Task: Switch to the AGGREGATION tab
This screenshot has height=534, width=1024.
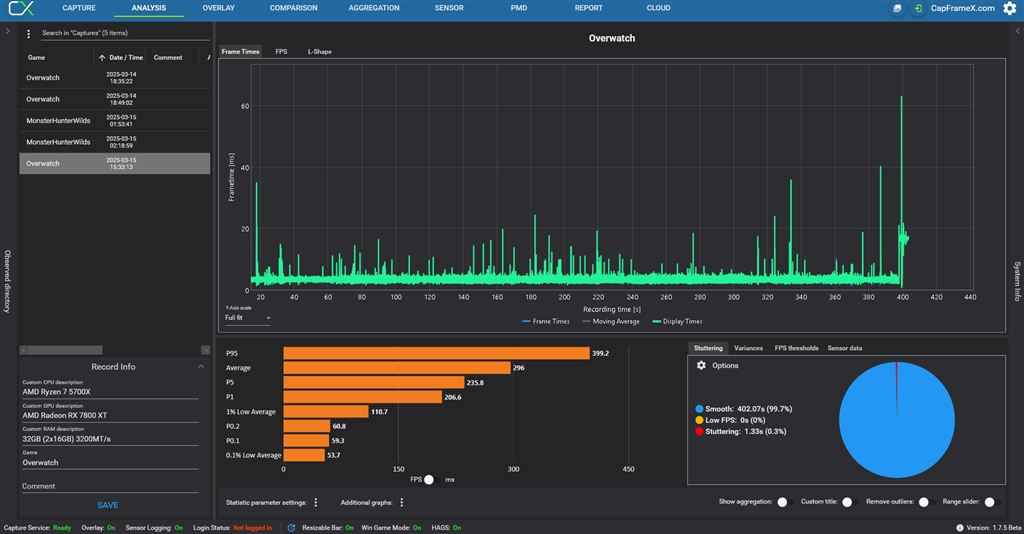Action: pyautogui.click(x=374, y=8)
